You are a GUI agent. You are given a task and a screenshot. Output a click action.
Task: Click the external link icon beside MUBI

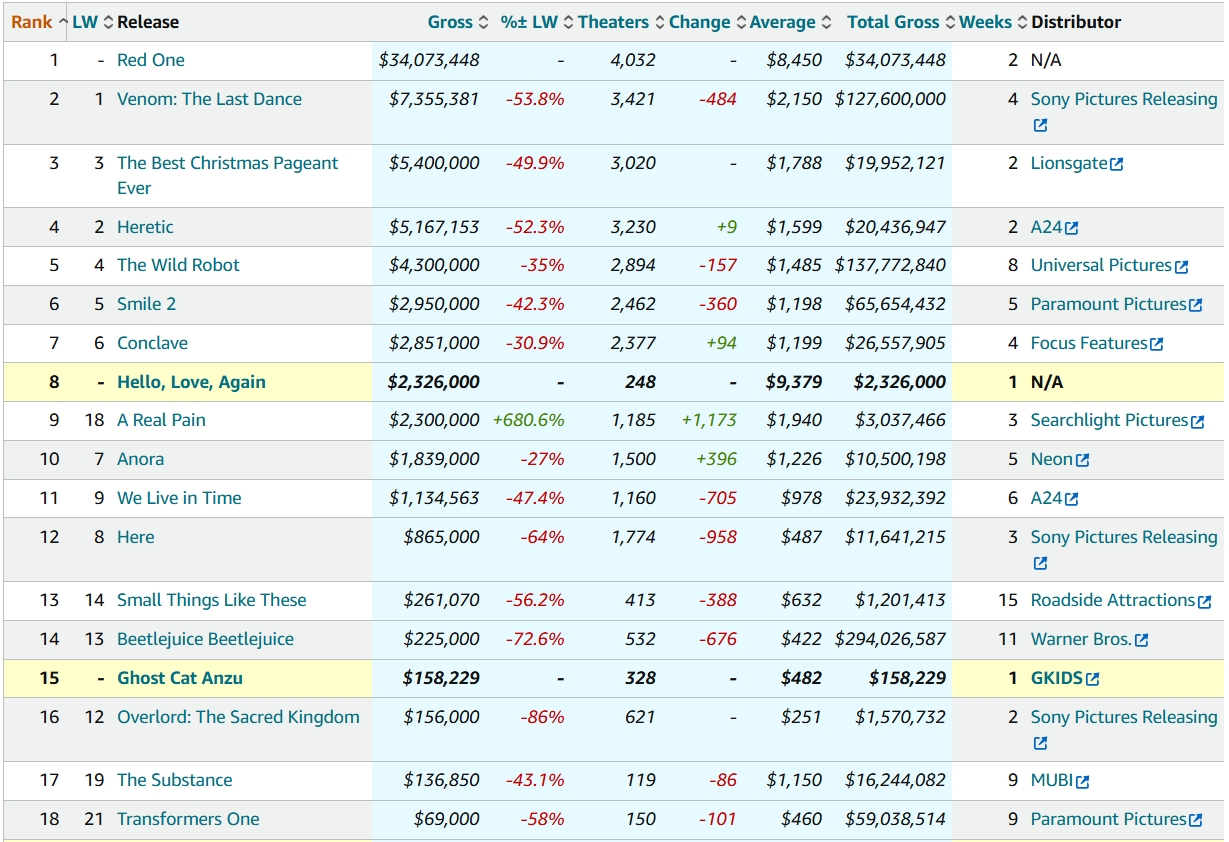click(1082, 782)
